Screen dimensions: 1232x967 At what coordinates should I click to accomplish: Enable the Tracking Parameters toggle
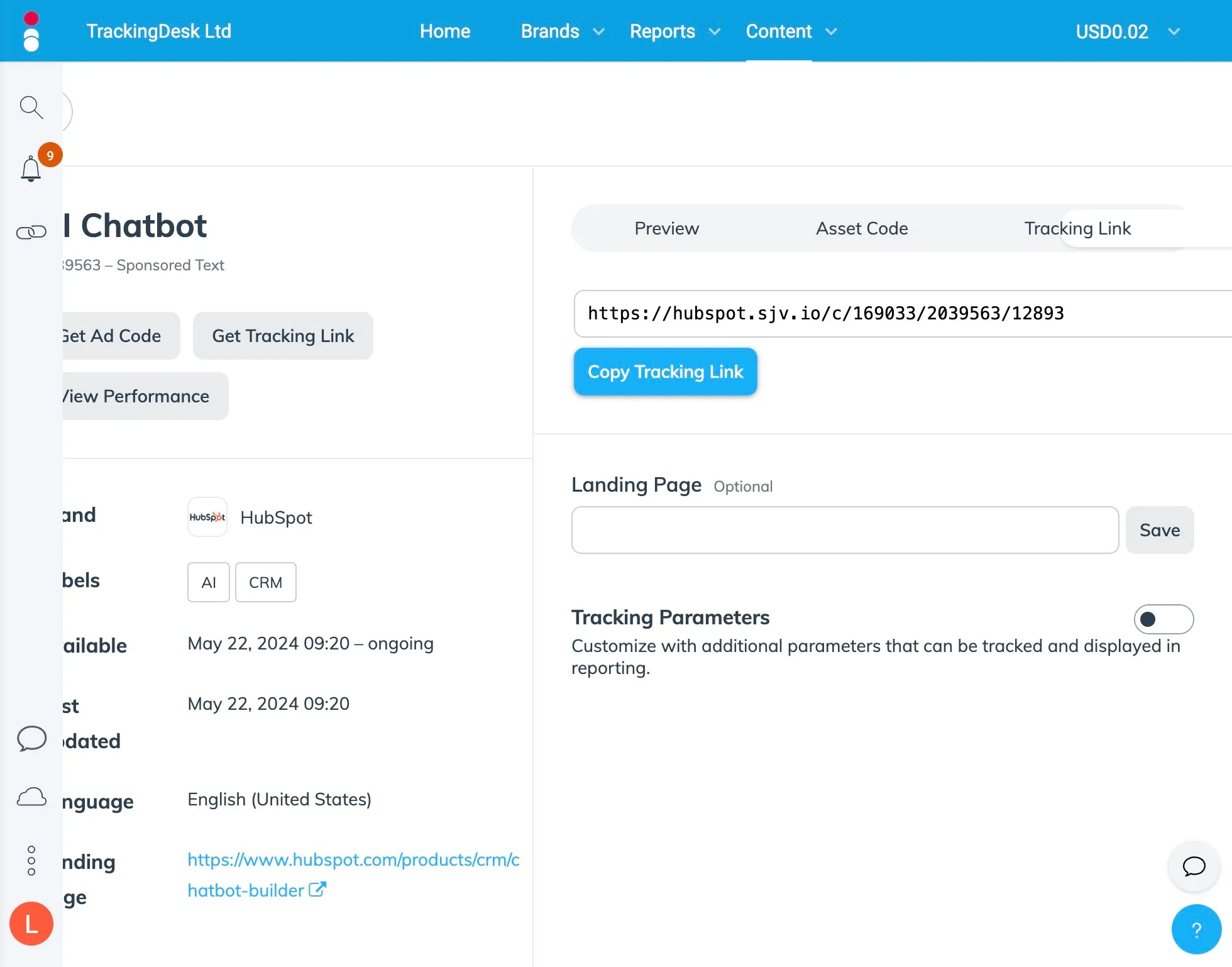1163,619
